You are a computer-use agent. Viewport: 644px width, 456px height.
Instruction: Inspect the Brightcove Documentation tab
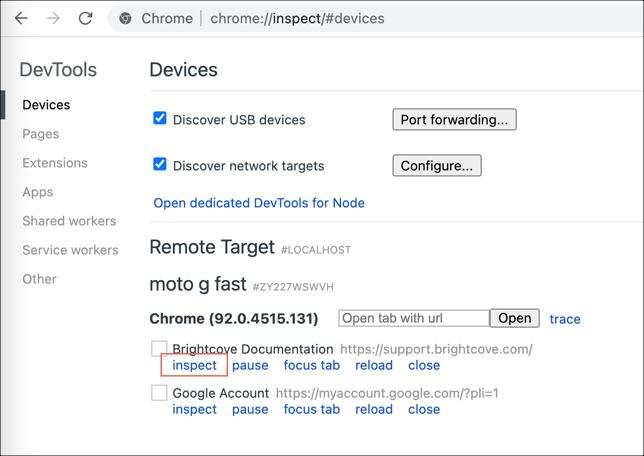click(x=194, y=365)
